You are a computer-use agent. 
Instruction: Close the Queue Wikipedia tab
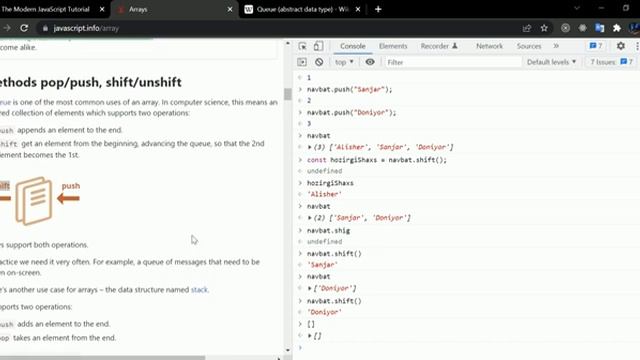tap(358, 9)
